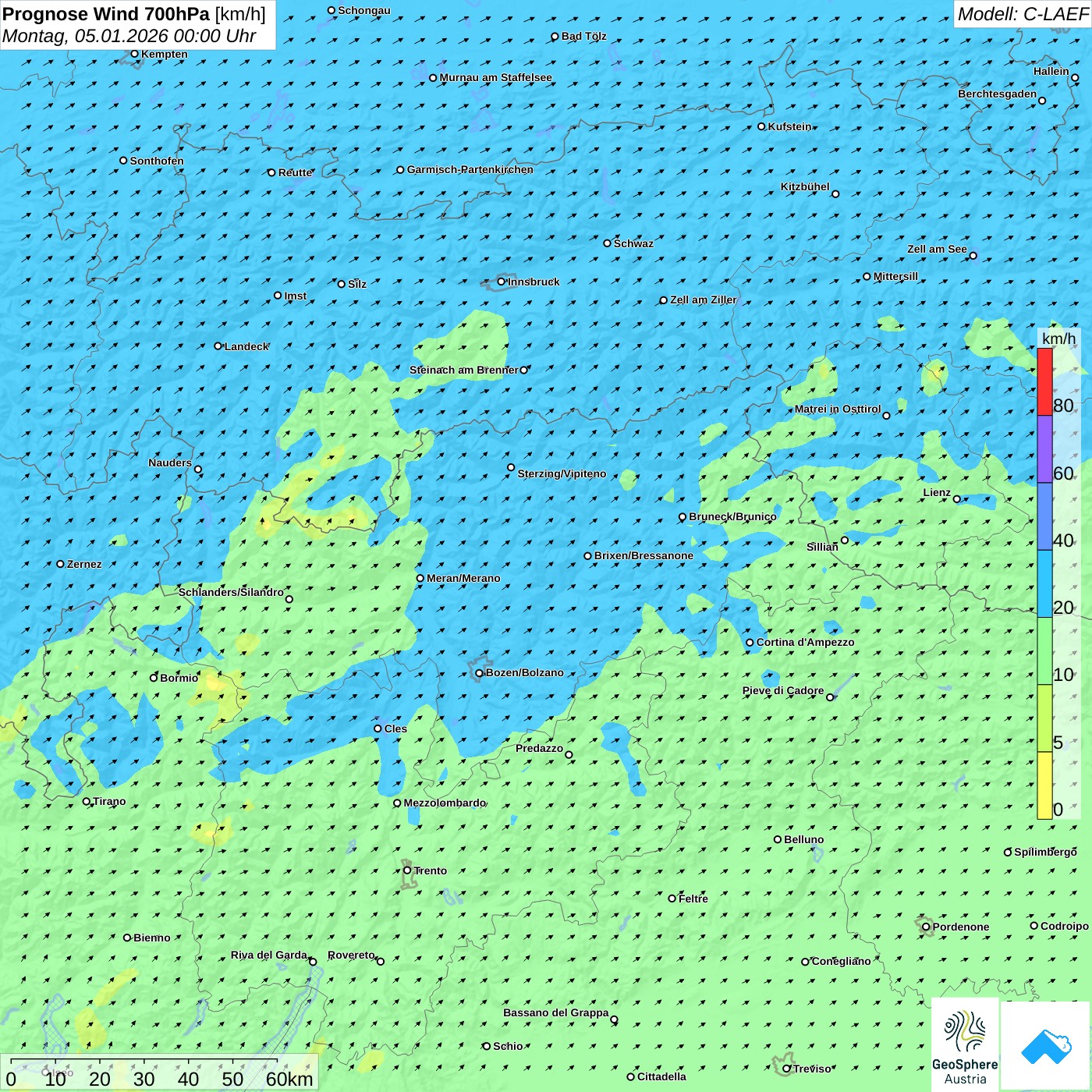This screenshot has height=1092, width=1092.
Task: Click the Hallein city label
Action: coord(1051,71)
